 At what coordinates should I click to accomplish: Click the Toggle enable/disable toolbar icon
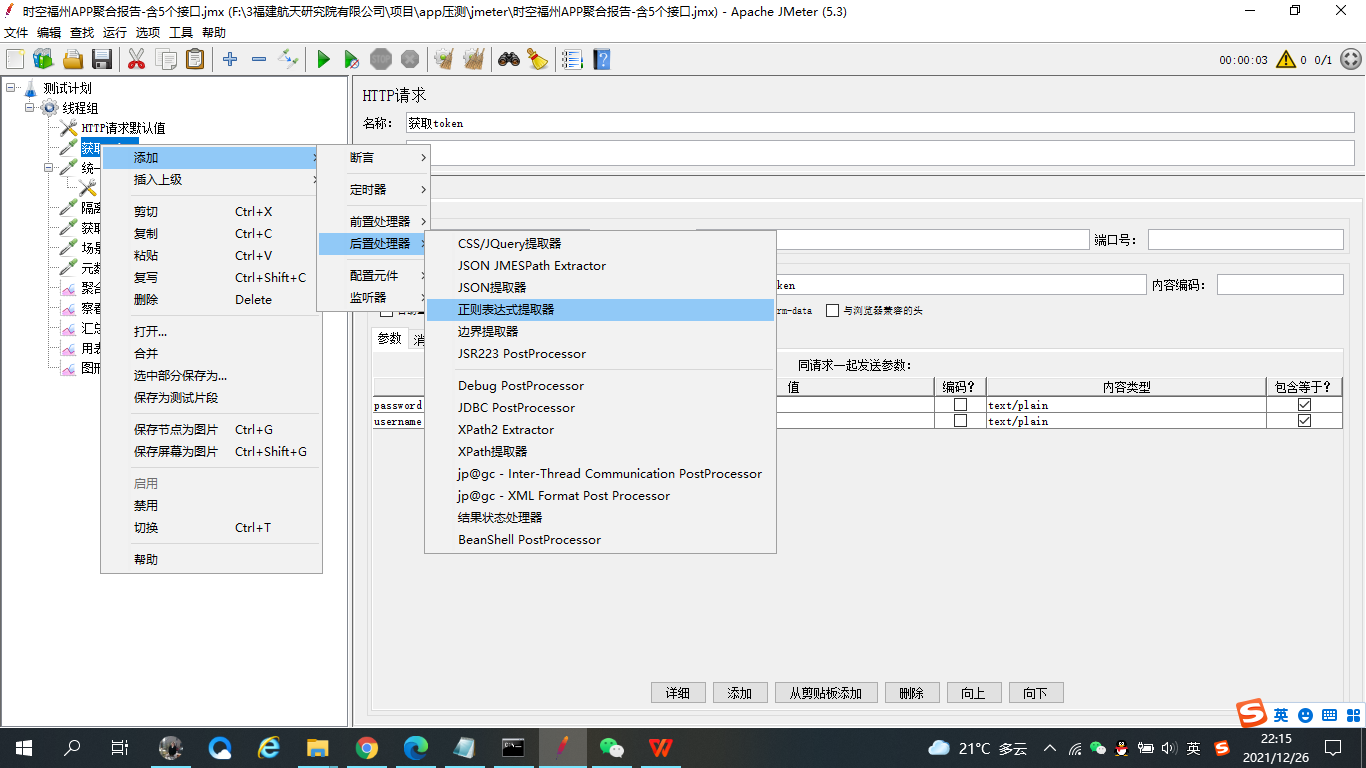pos(288,60)
